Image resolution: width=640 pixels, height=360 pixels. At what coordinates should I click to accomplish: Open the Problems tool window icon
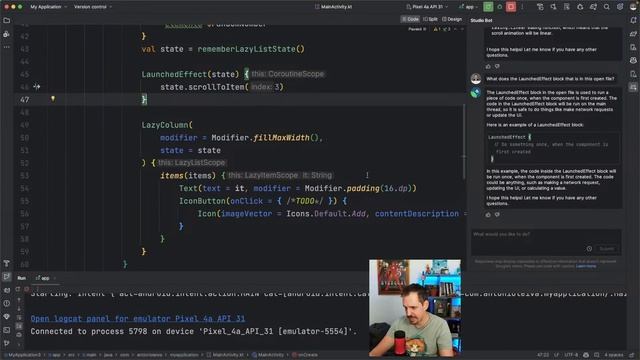tap(7, 303)
